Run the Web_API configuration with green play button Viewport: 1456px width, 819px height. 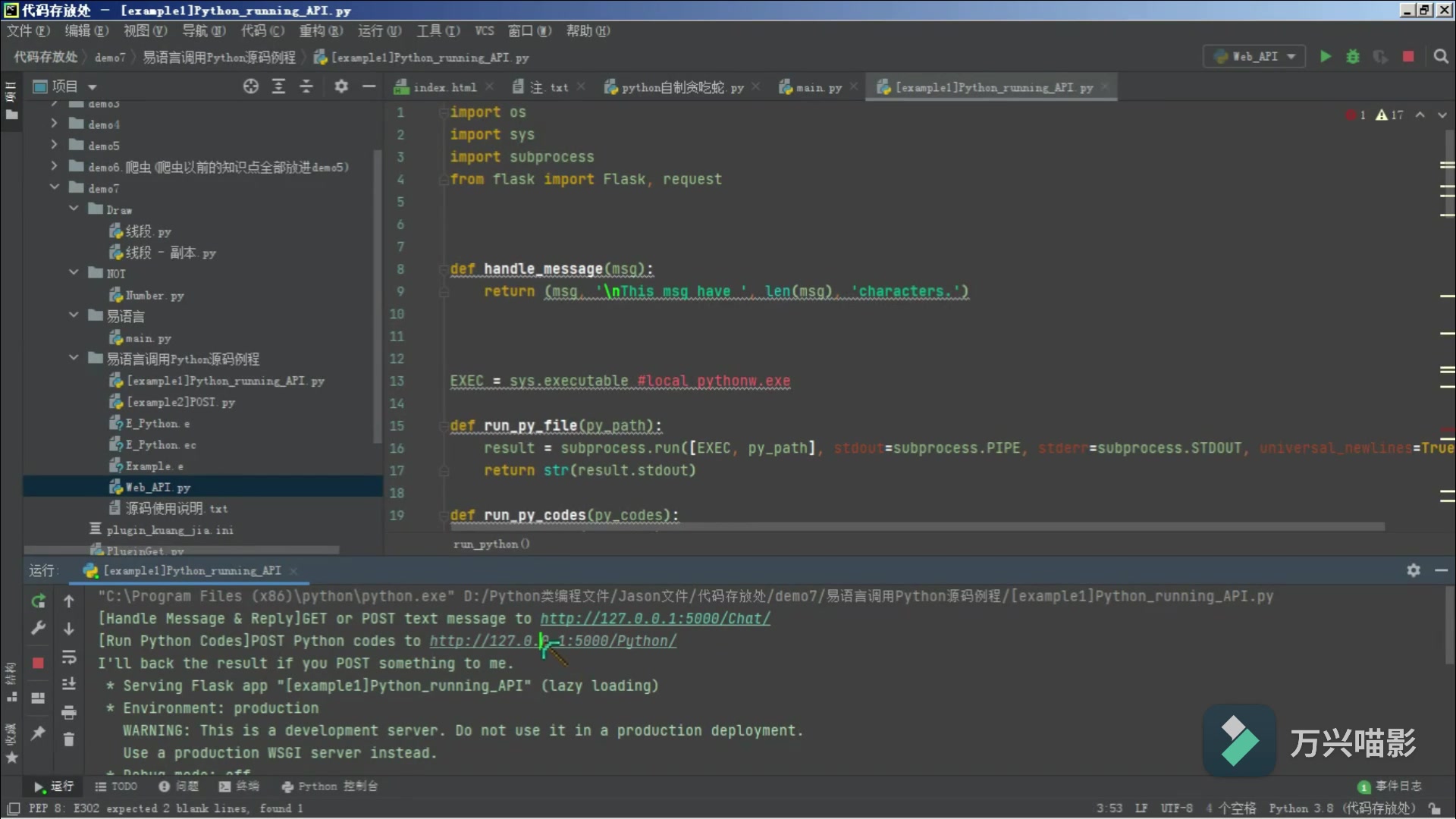tap(1325, 57)
